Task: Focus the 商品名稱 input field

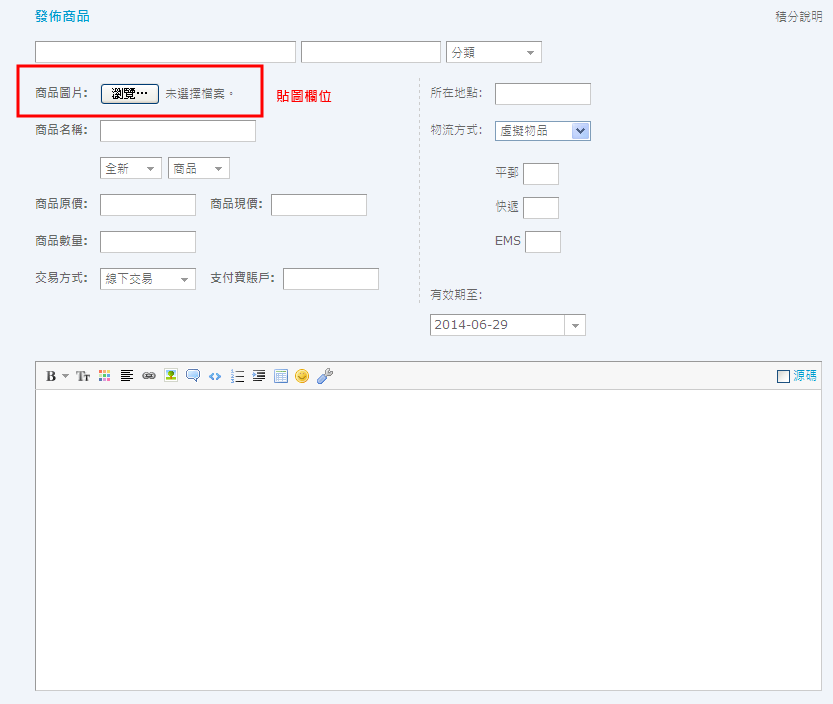Action: [178, 131]
